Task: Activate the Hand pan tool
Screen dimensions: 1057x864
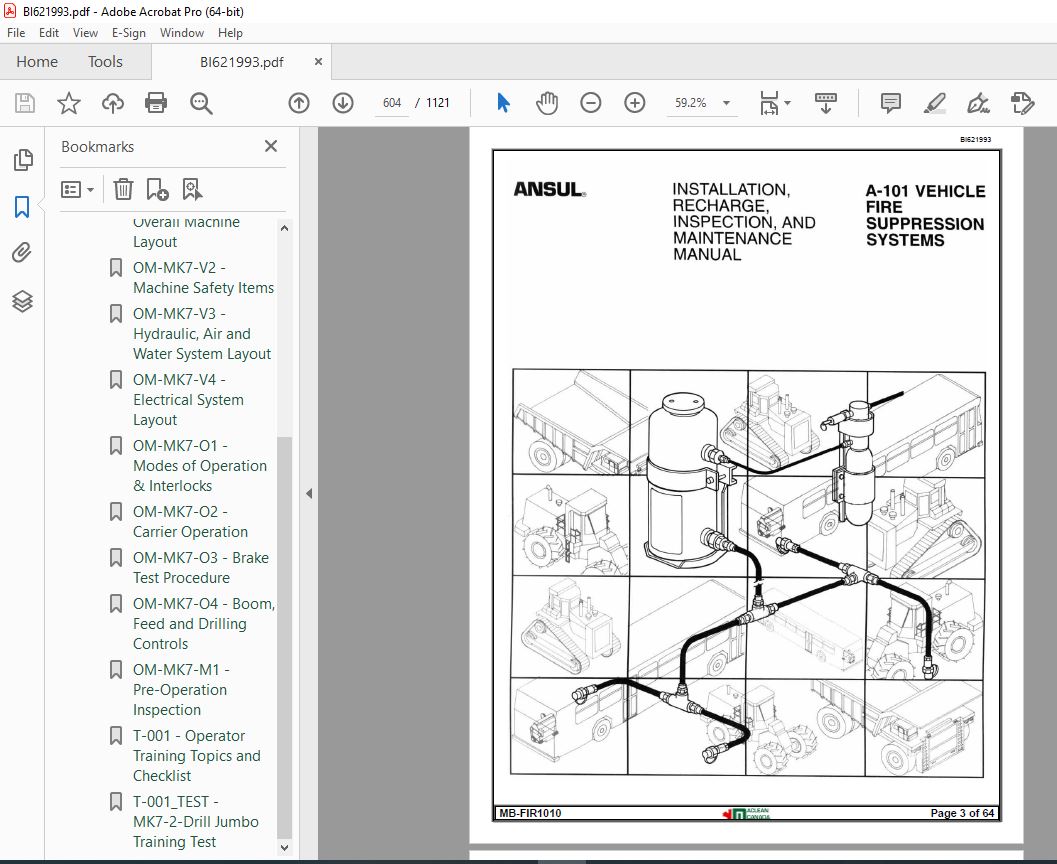Action: (x=547, y=103)
